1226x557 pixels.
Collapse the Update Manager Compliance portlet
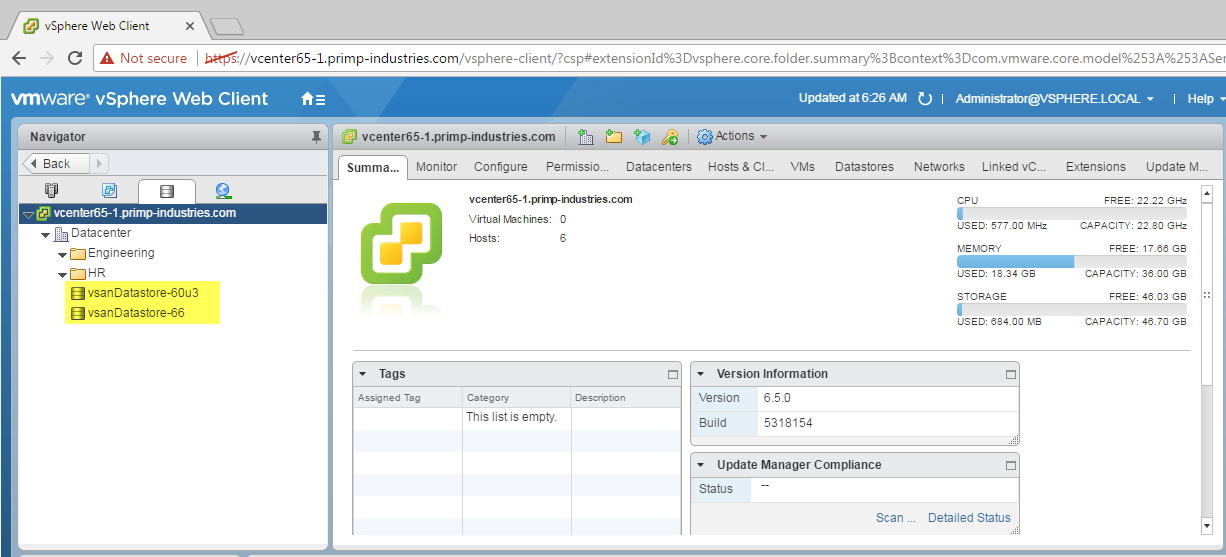click(x=701, y=465)
